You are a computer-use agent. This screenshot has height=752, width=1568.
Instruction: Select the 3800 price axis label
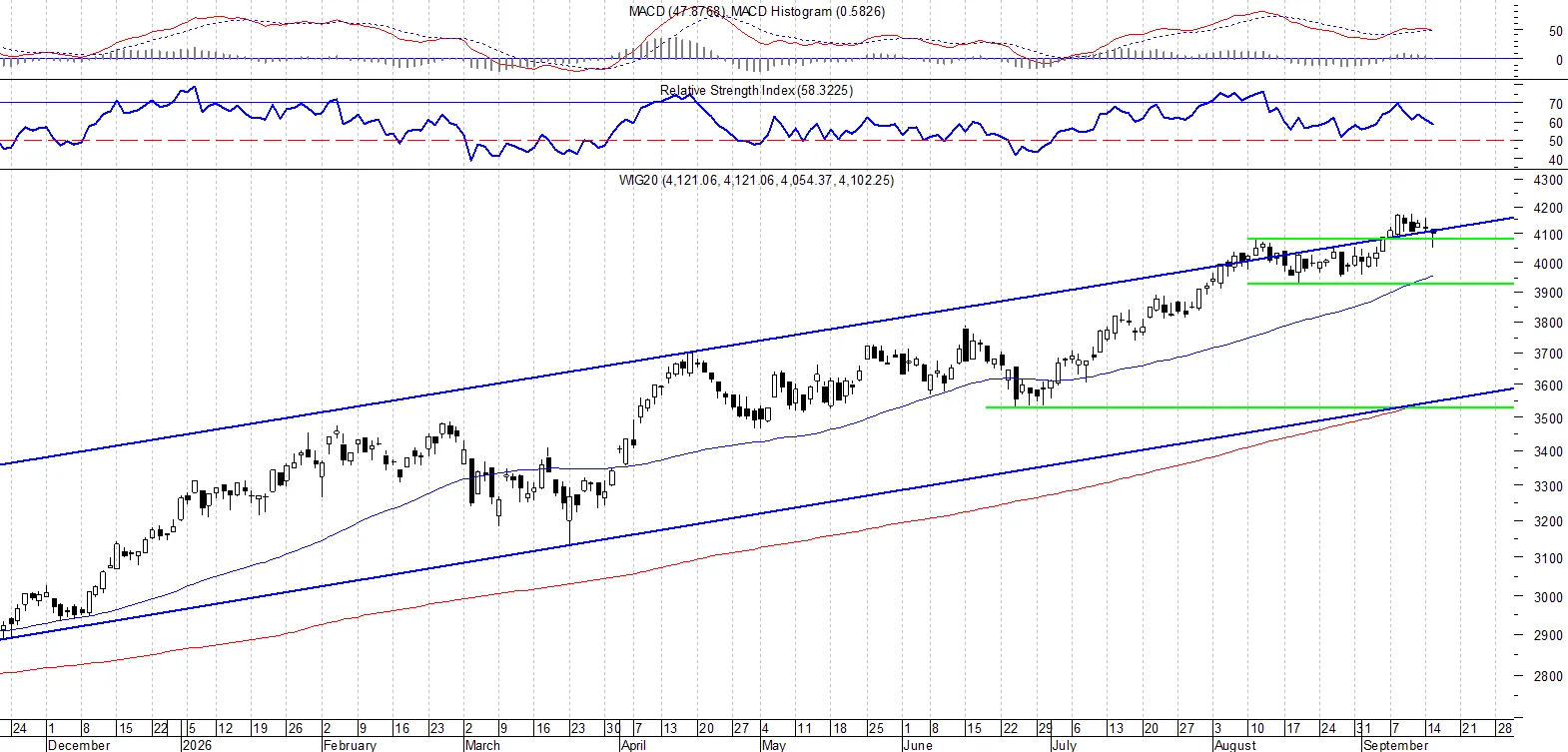click(1548, 323)
